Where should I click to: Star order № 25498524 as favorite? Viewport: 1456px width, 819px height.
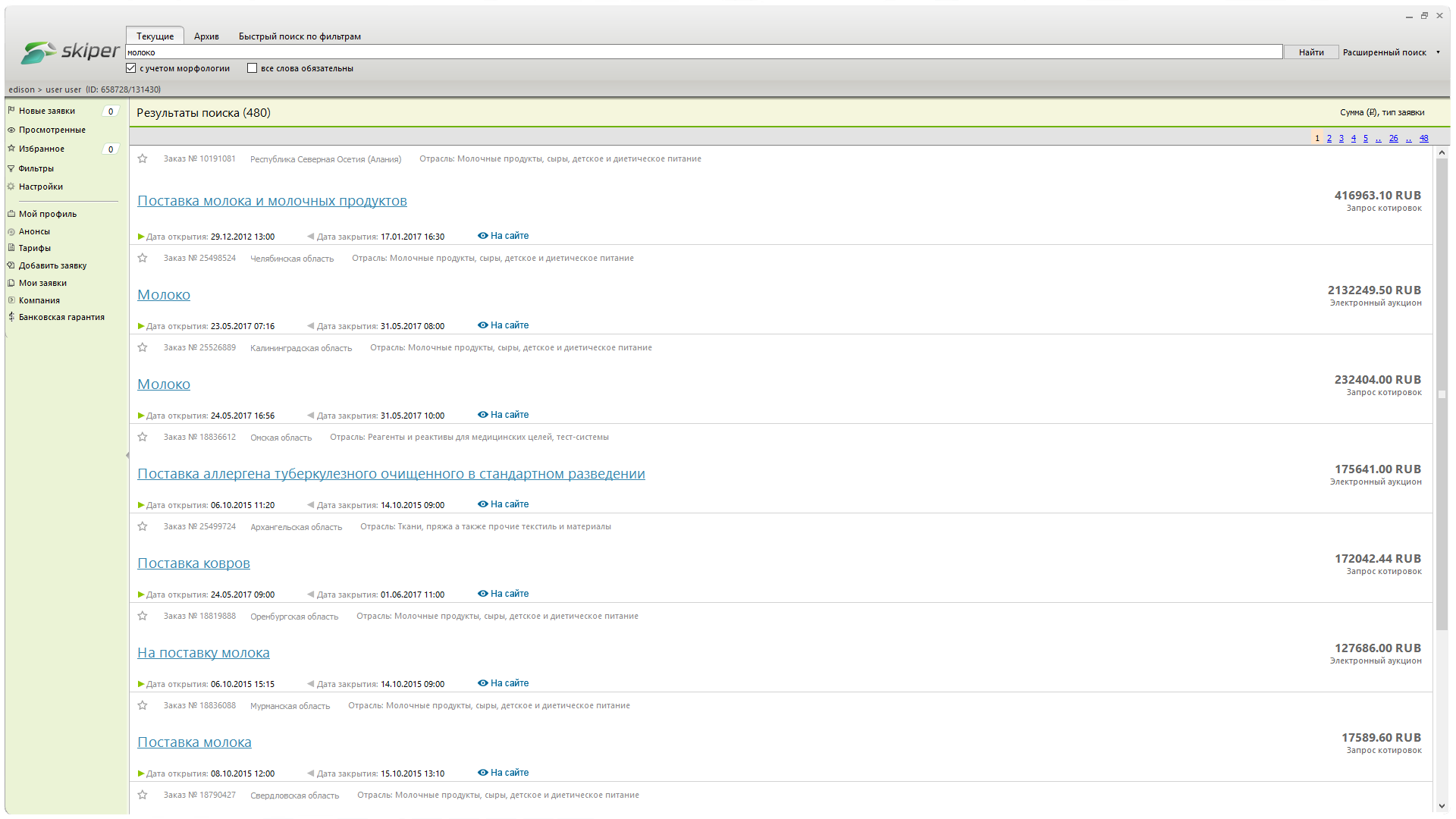(x=143, y=258)
